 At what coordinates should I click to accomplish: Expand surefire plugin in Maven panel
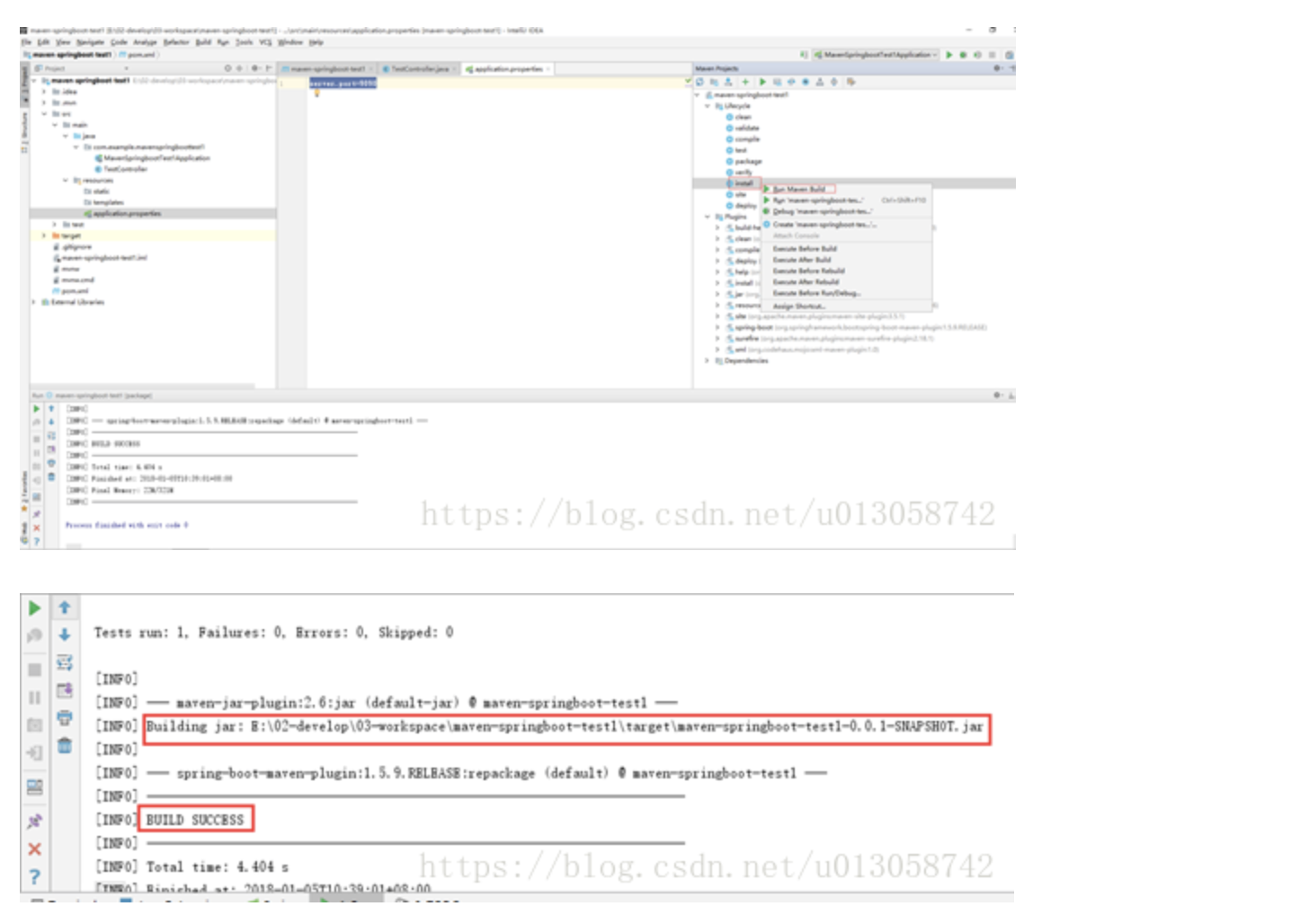pos(717,338)
